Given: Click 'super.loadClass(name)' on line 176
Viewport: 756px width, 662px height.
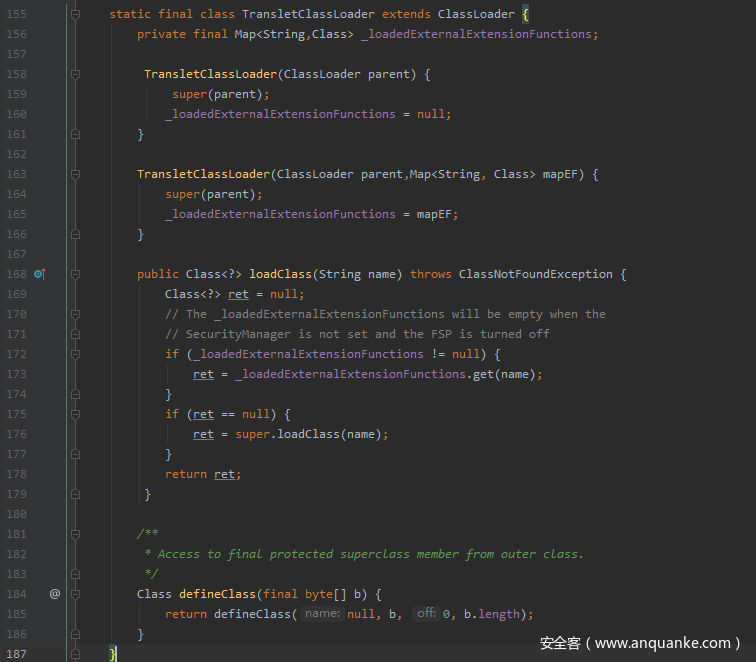Looking at the screenshot, I should [x=308, y=434].
